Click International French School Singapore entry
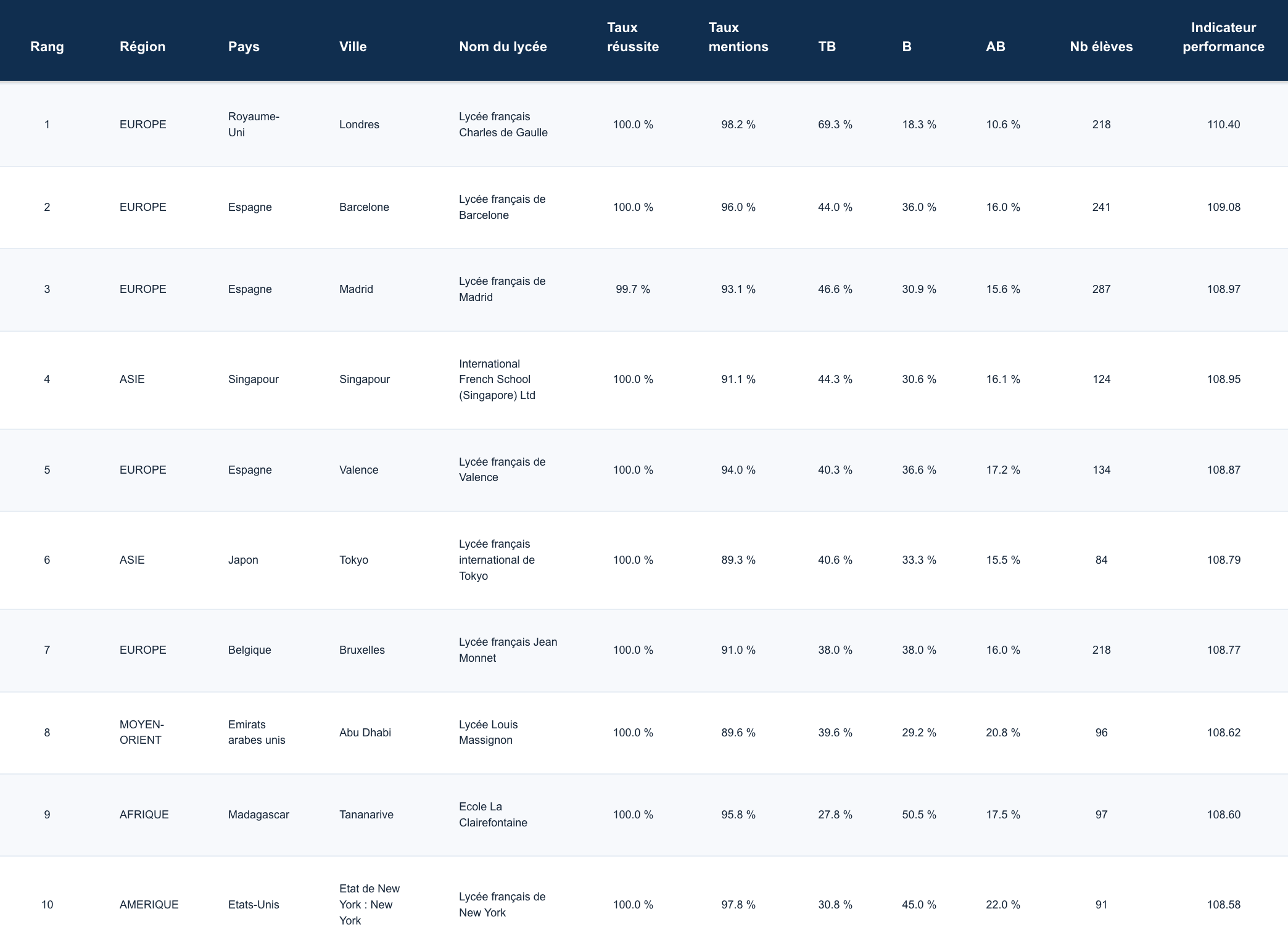Viewport: 1288px width, 951px height. [x=497, y=379]
